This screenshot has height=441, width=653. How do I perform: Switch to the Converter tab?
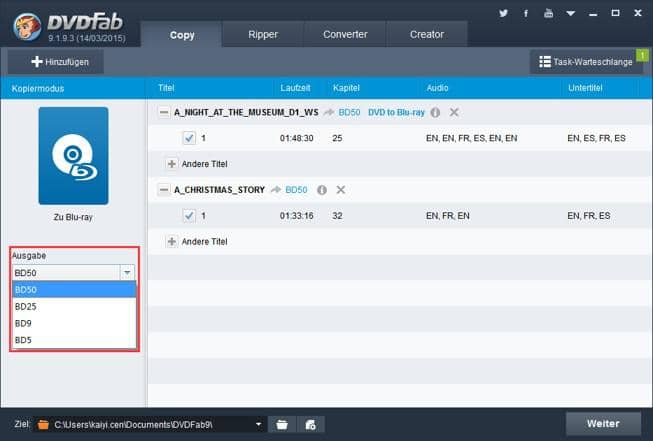345,35
